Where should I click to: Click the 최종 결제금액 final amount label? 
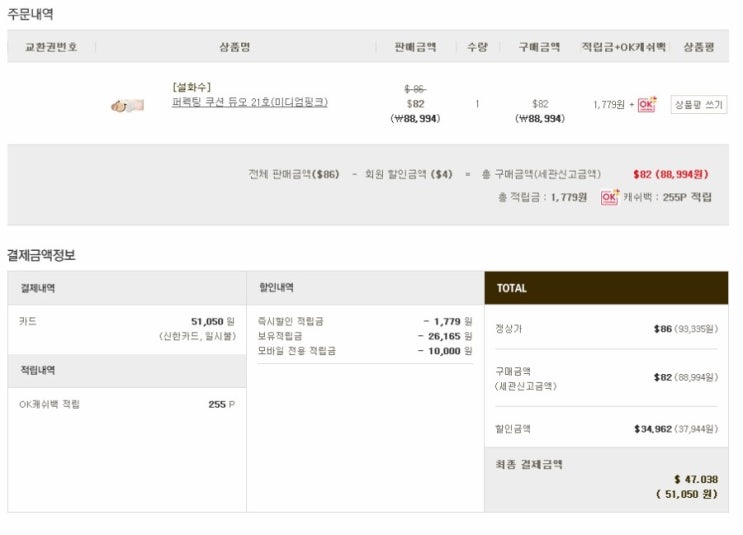click(x=529, y=464)
